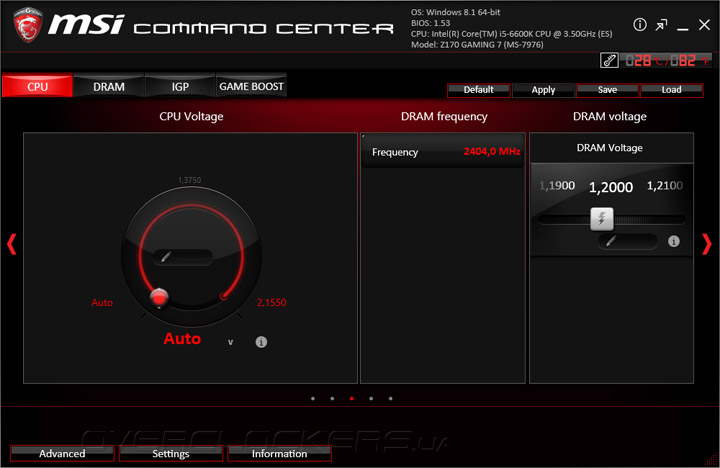Click the 2404,0 MHz frequency value
Screen dimensions: 720x468
click(x=492, y=152)
